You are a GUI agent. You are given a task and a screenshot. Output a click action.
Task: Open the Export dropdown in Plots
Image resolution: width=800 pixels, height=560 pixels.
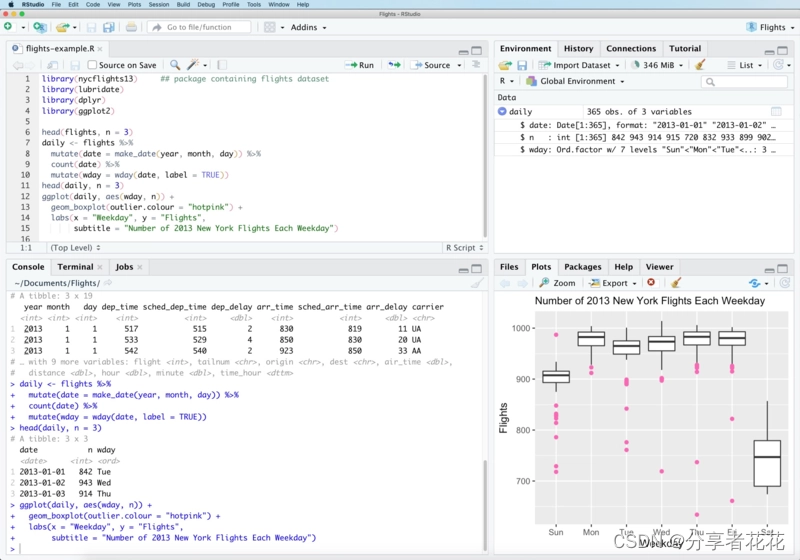pyautogui.click(x=613, y=283)
